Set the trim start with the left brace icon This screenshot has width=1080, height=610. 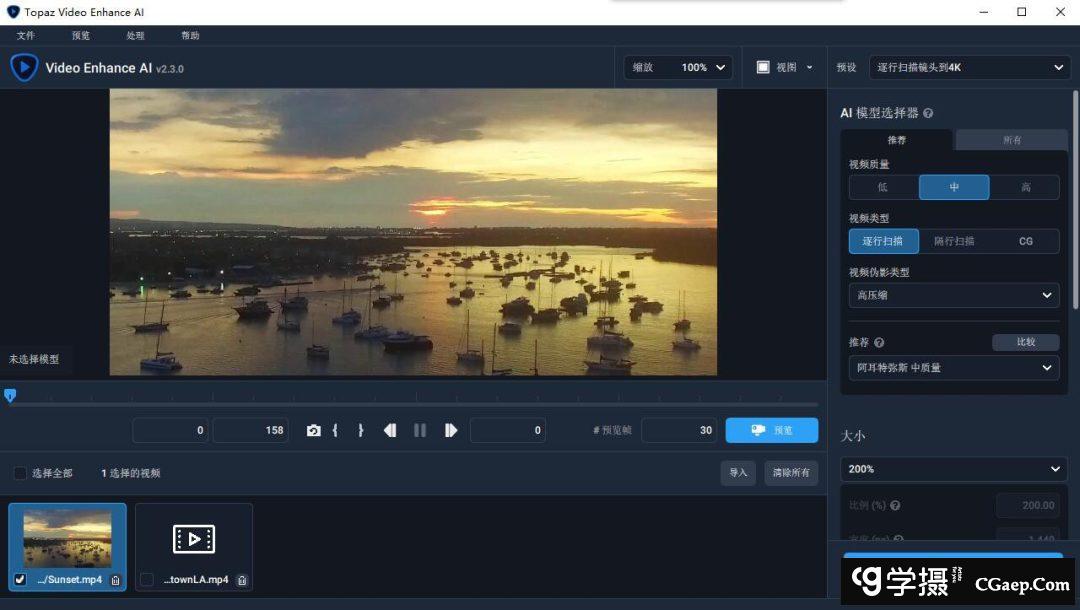335,430
